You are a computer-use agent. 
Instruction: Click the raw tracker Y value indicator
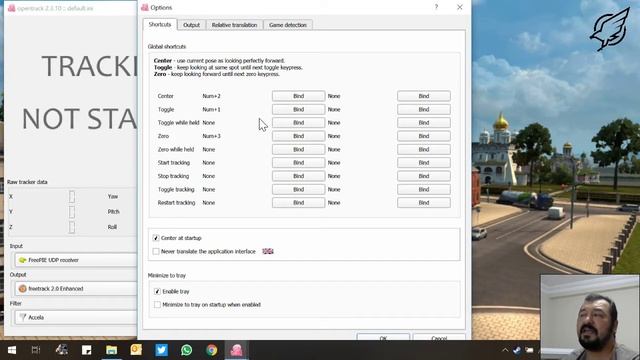tap(72, 212)
